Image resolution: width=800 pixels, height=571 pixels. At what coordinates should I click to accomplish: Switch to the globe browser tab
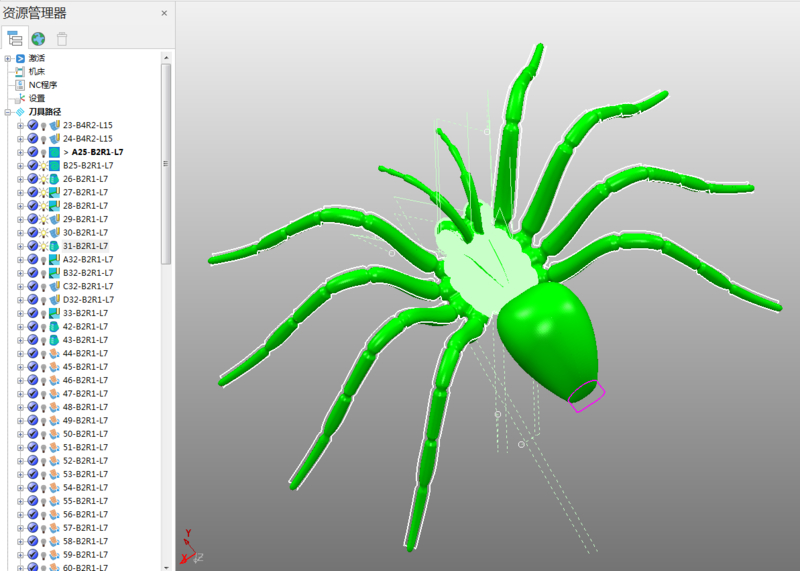tap(38, 39)
